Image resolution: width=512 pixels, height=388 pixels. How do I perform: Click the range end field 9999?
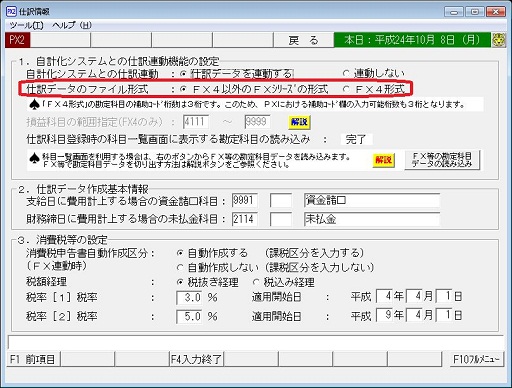[x=257, y=122]
